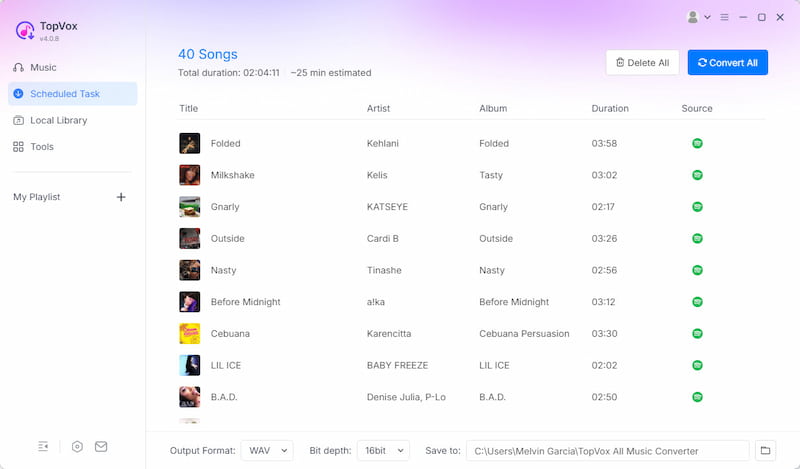800x469 pixels.
Task: Select the artist Kehlani
Action: pyautogui.click(x=383, y=143)
